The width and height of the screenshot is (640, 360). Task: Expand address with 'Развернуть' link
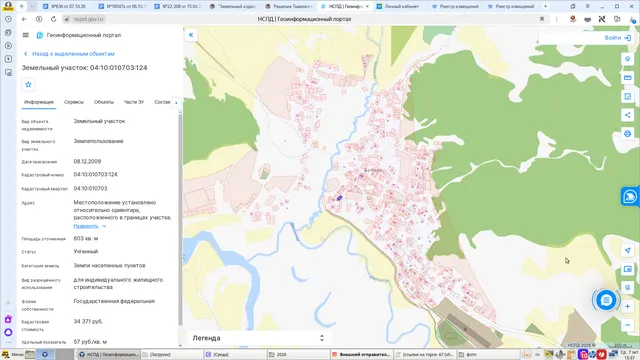click(90, 226)
